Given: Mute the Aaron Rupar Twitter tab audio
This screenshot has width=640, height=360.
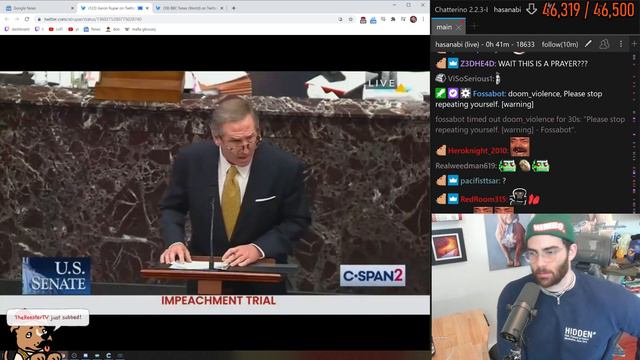Looking at the screenshot, I should pos(140,8).
